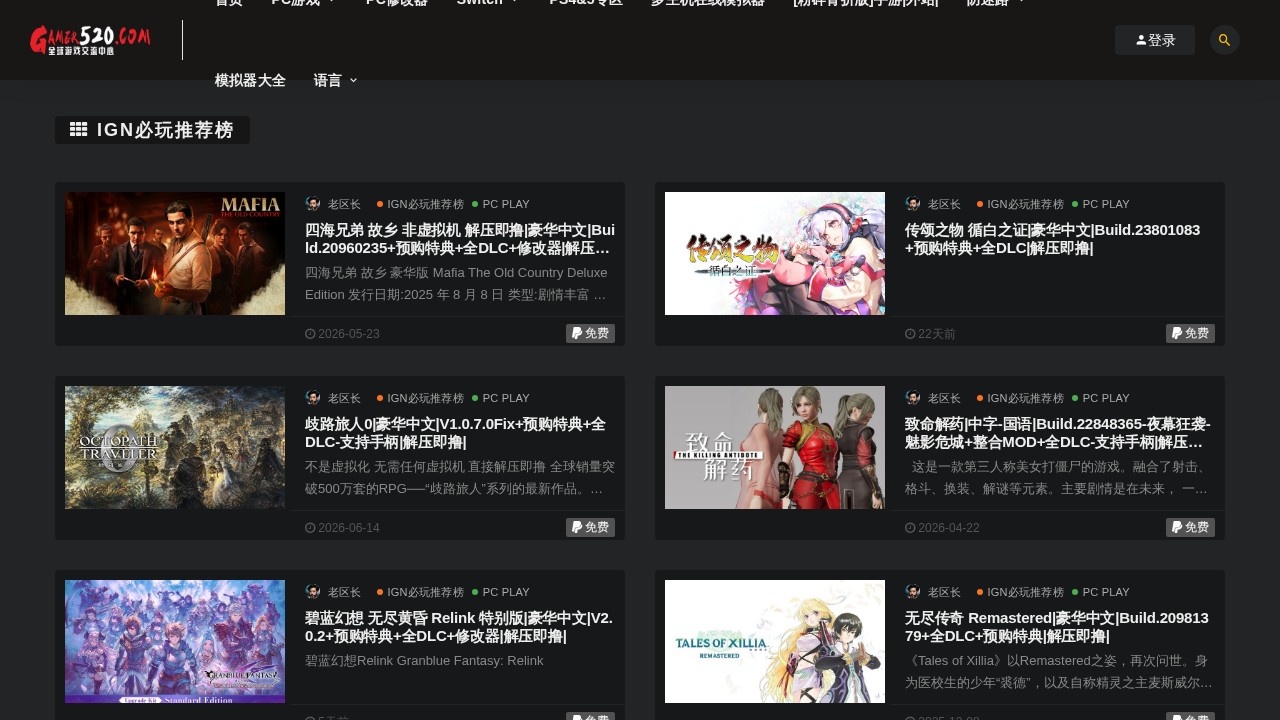The image size is (1280, 720).
Task: Open the 致命解药 cover thumbnail
Action: [775, 447]
